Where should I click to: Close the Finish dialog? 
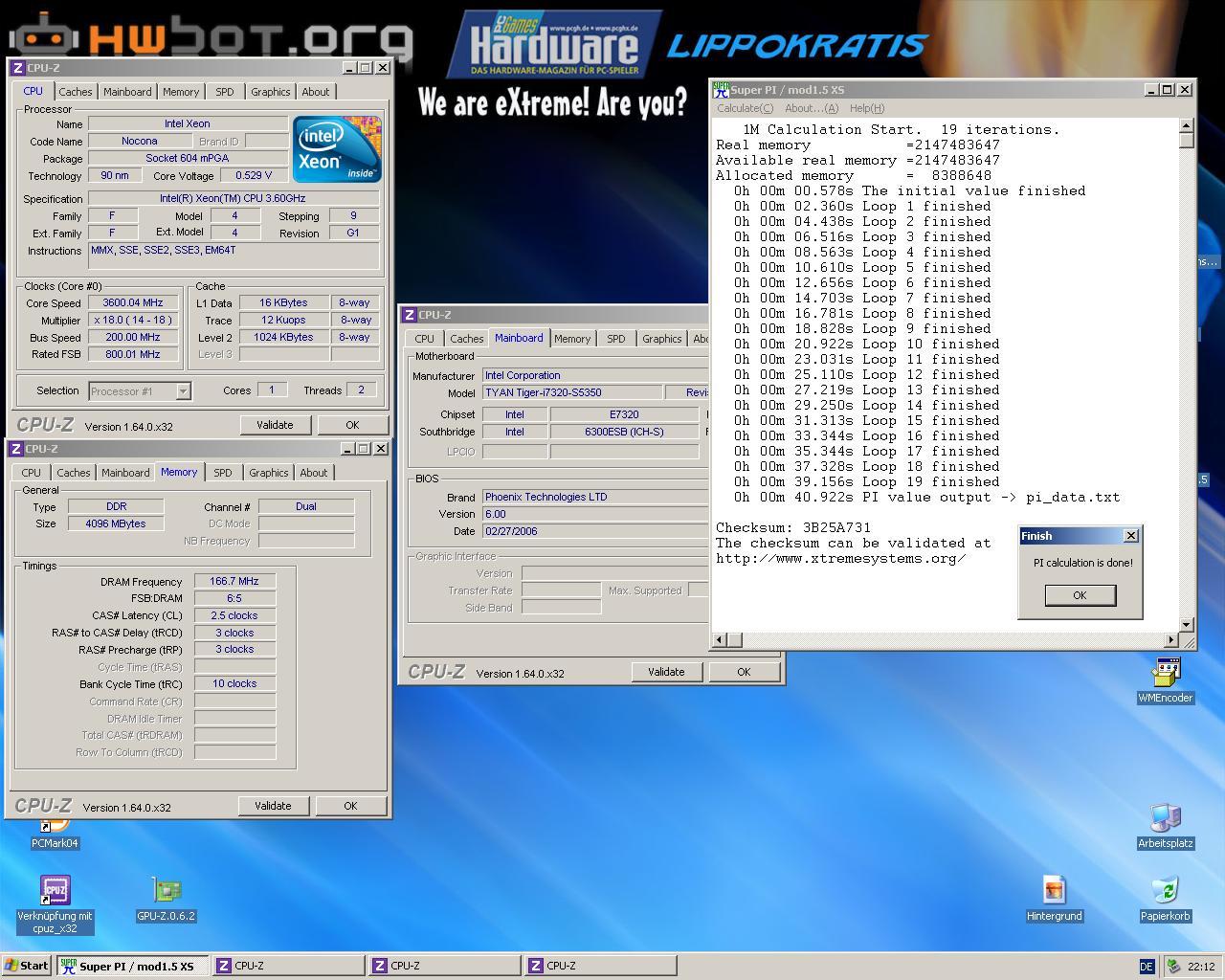tap(1130, 536)
